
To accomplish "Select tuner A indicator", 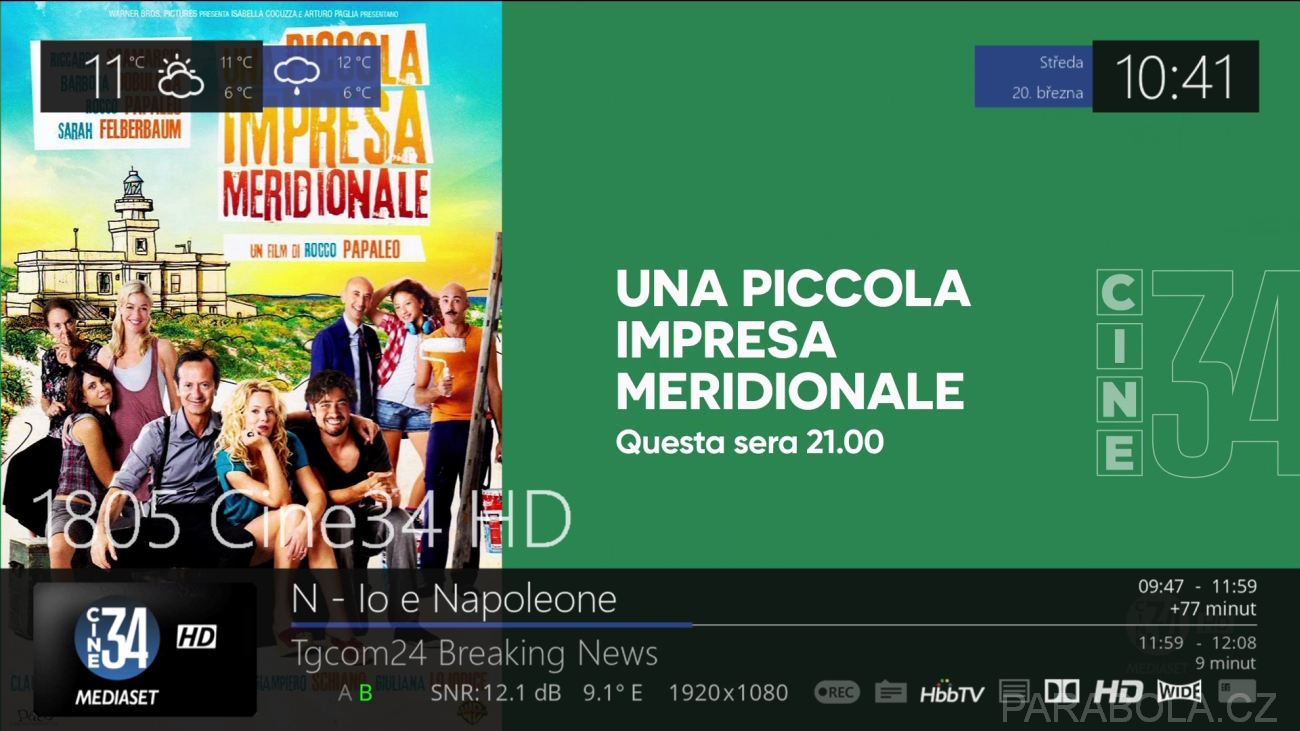I will pos(344,693).
